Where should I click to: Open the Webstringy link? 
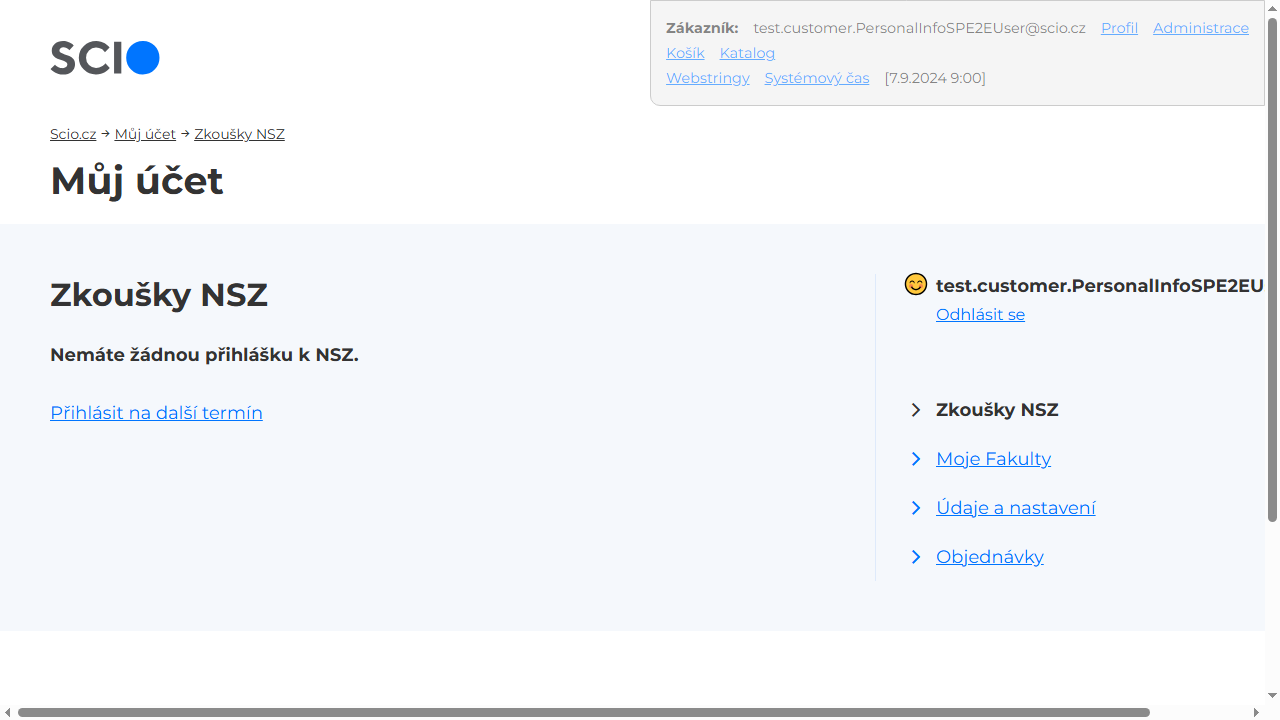(x=708, y=78)
